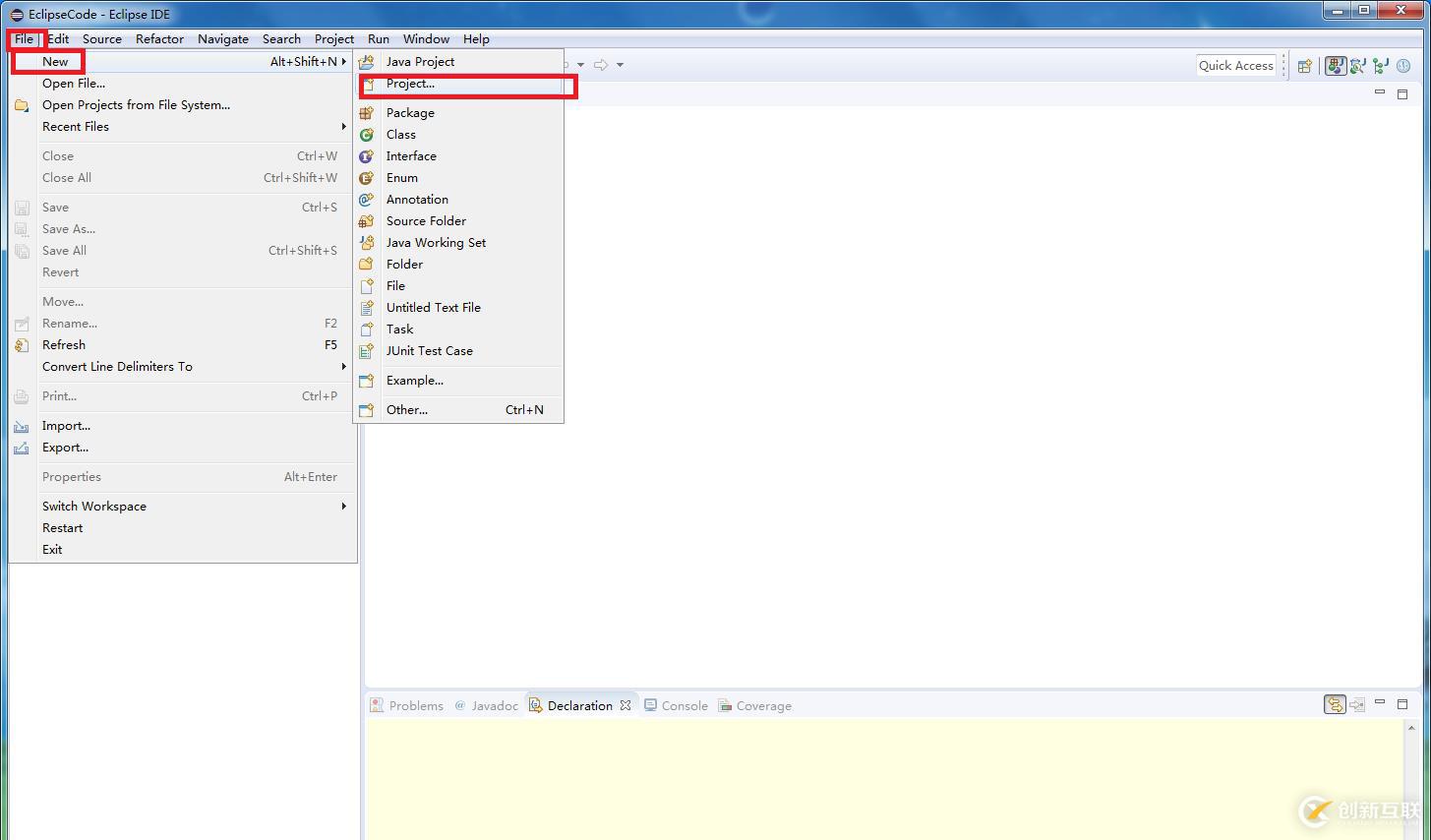
Task: Open the Navigate menu
Action: point(223,39)
